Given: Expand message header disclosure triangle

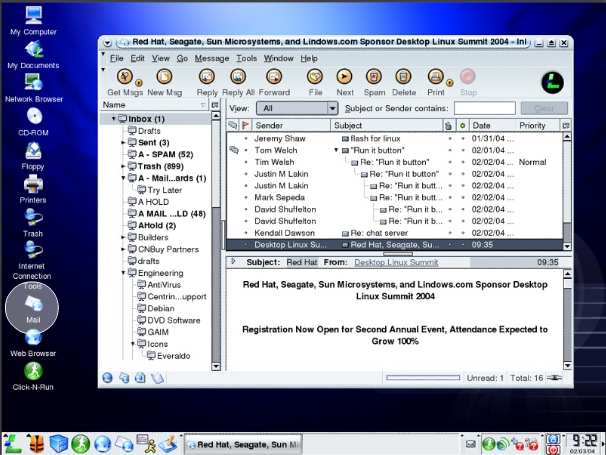Looking at the screenshot, I should pos(233,261).
